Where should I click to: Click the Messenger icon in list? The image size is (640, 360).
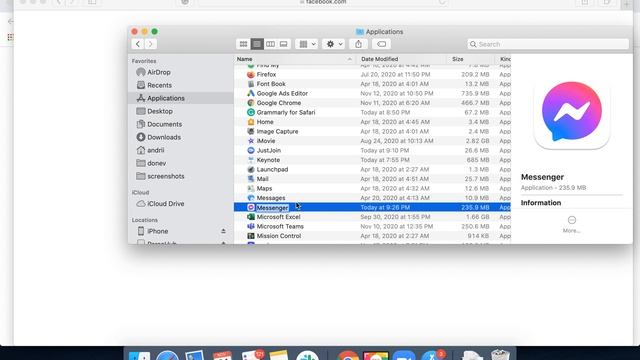251,207
